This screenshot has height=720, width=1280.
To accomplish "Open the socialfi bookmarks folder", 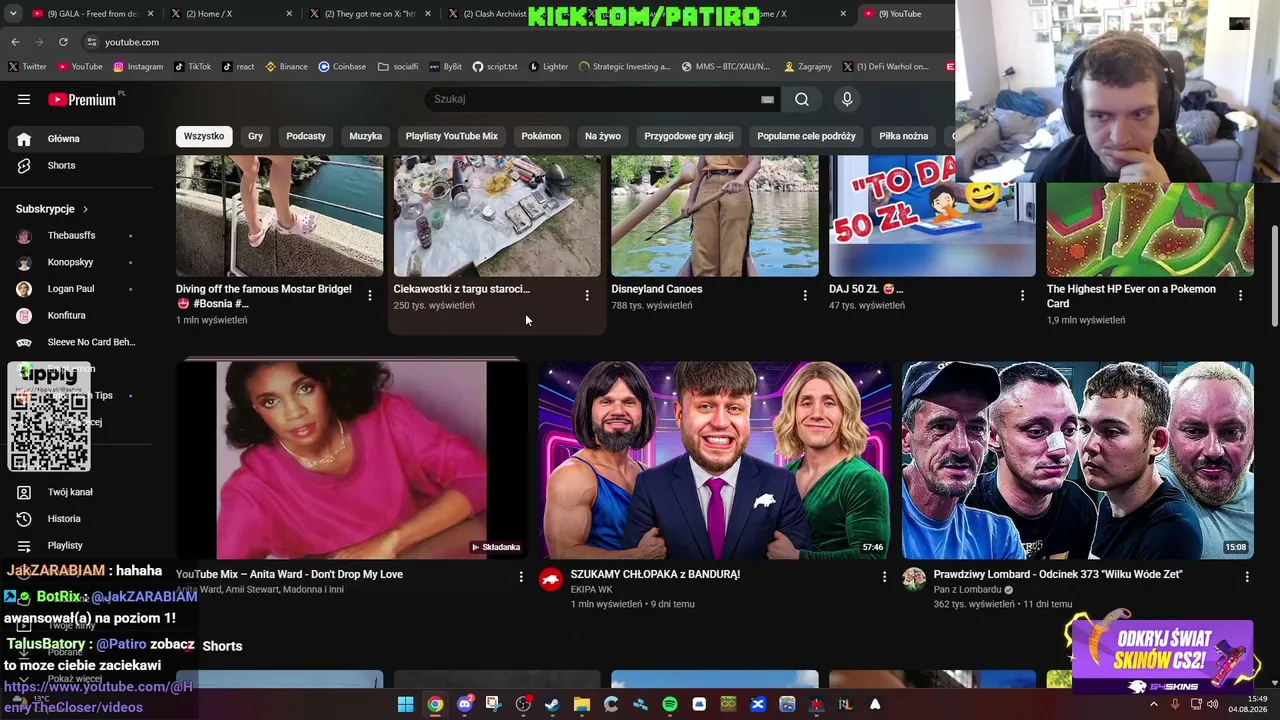I will [x=398, y=67].
